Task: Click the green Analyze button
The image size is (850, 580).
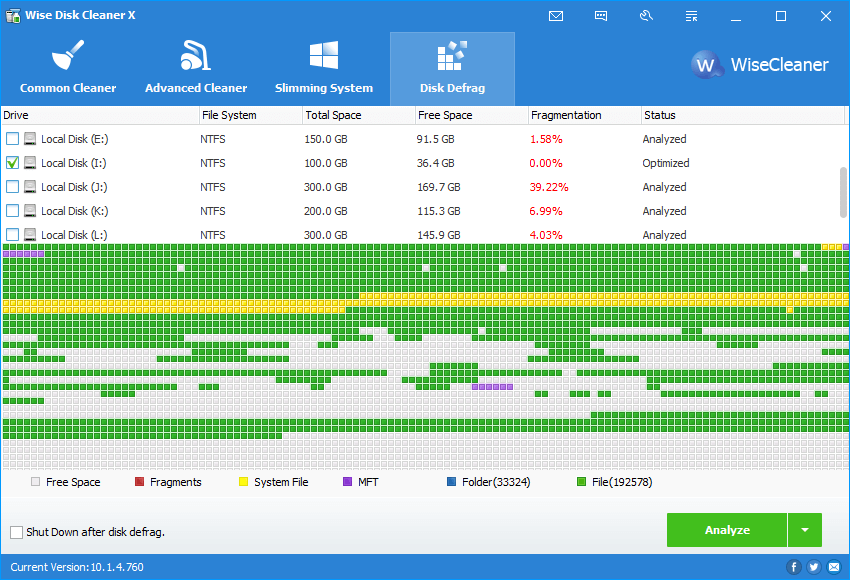Action: point(727,530)
